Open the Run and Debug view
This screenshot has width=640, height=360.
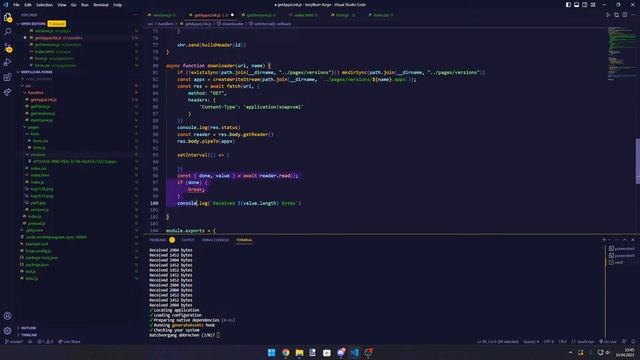tap(7, 62)
